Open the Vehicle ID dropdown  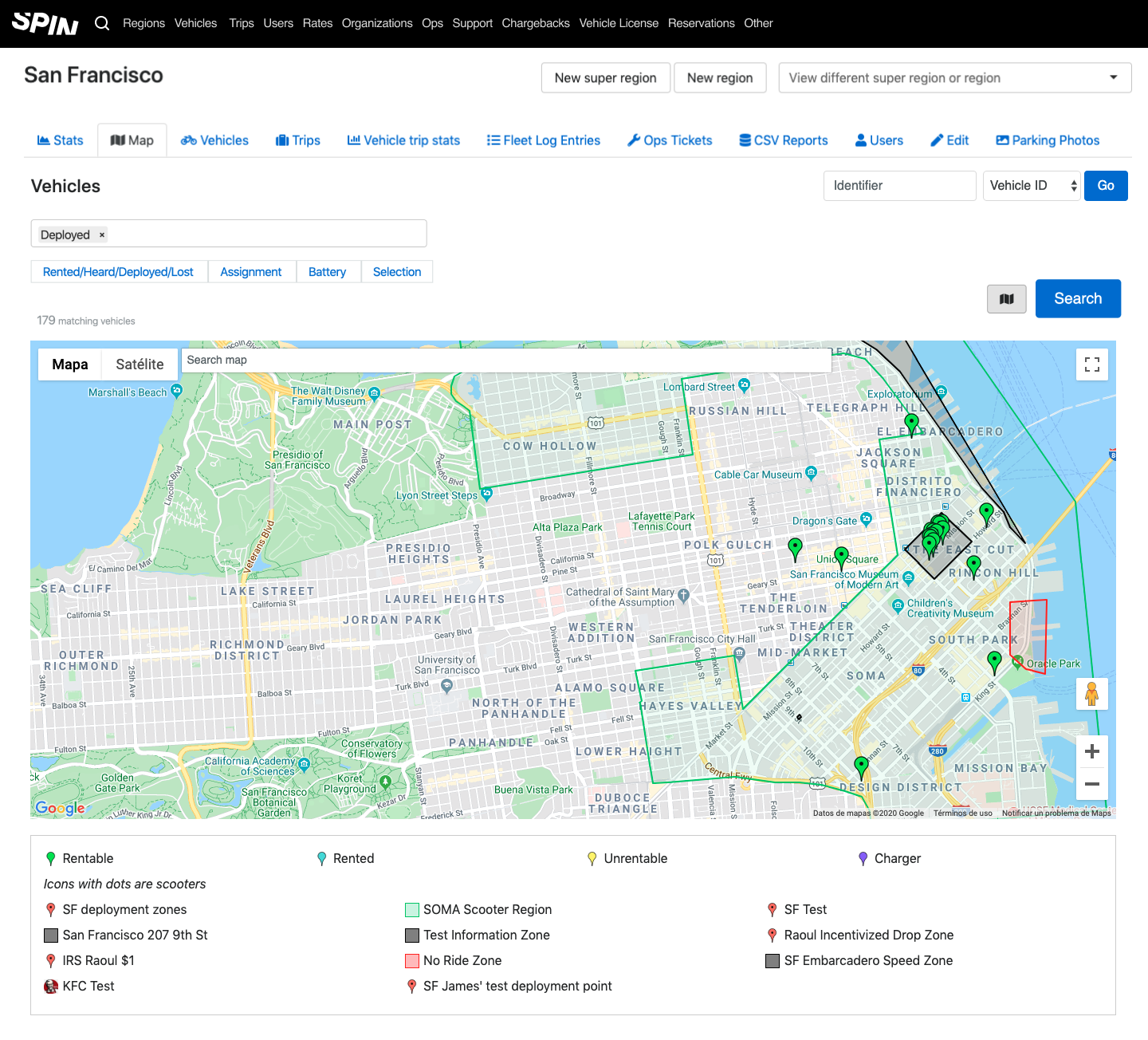coord(1032,186)
